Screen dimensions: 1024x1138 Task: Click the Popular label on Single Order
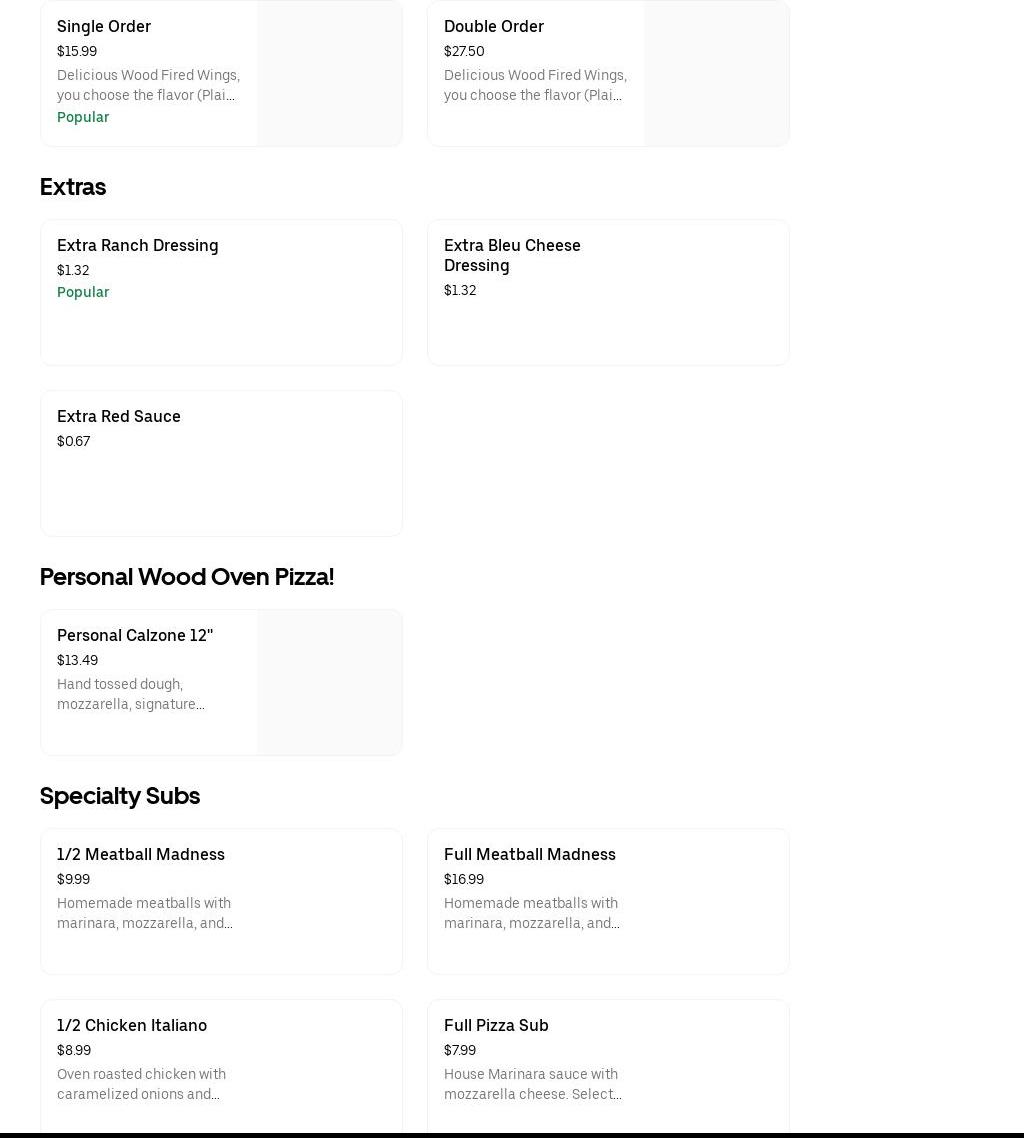tap(83, 117)
